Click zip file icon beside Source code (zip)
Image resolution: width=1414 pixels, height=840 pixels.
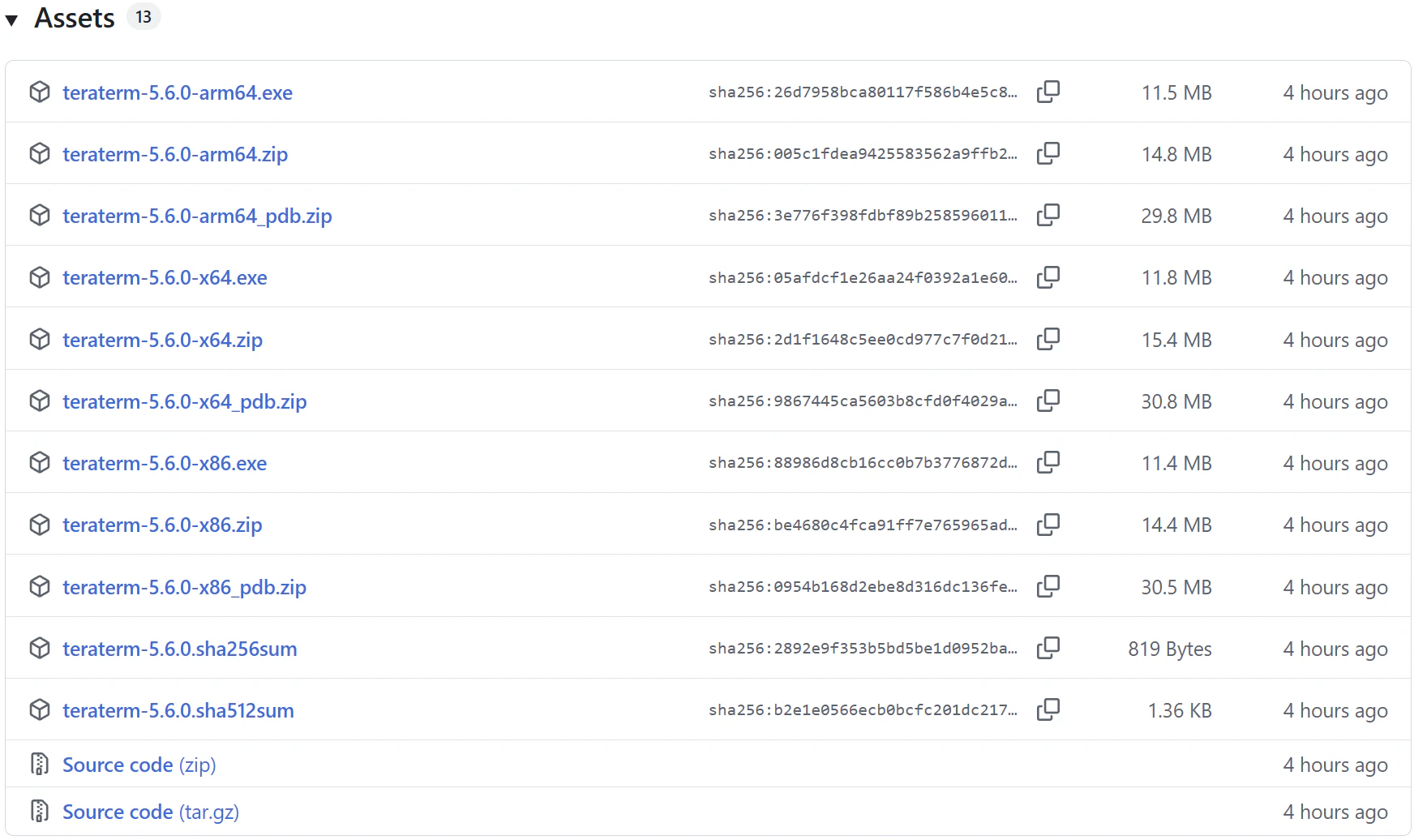click(40, 764)
